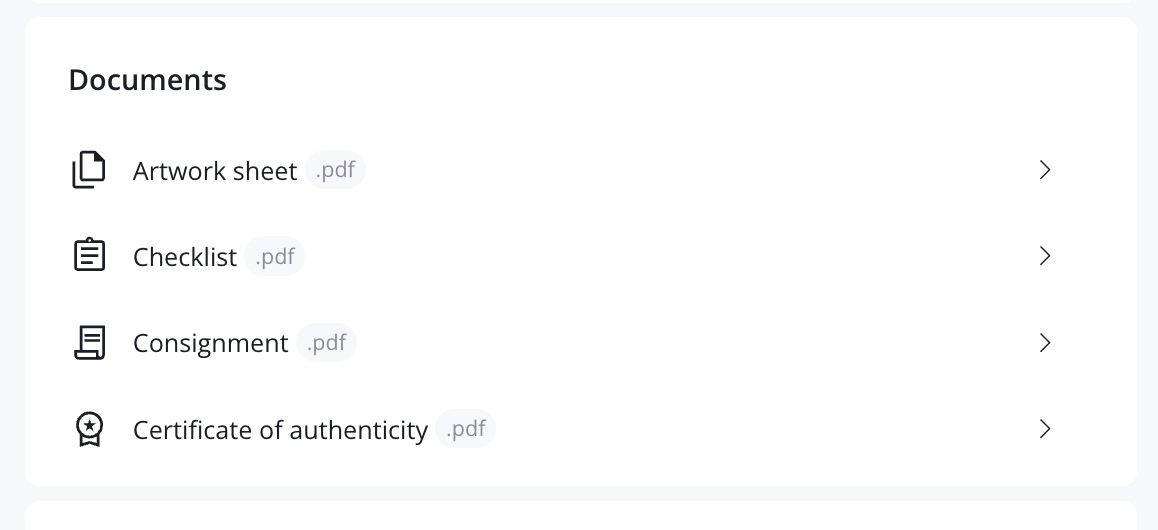Click the card panel above Documents section
1158x530 pixels.
point(580,1)
